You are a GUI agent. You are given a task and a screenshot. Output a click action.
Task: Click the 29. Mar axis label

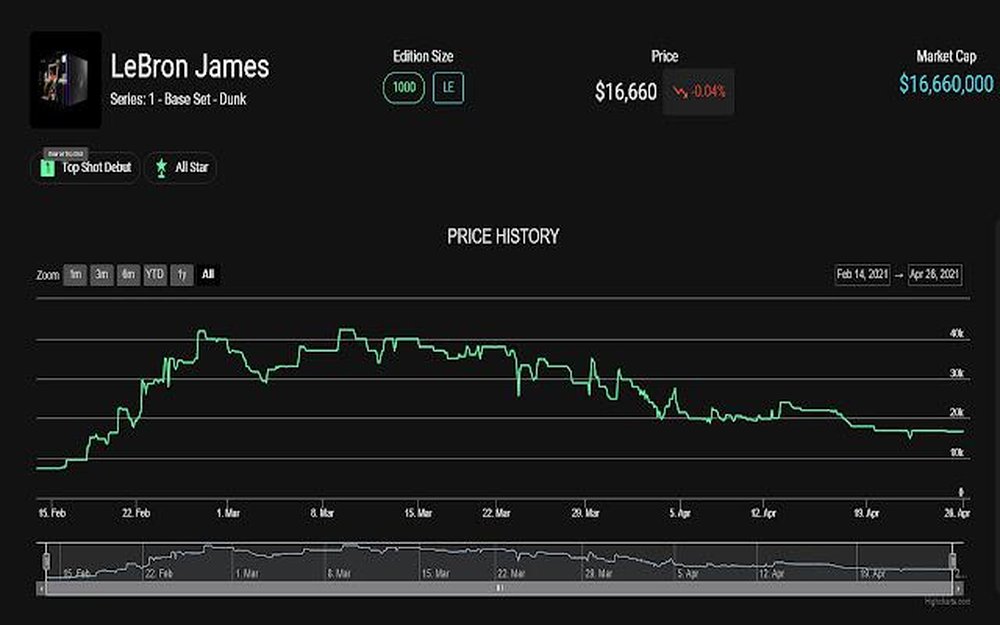pos(585,513)
